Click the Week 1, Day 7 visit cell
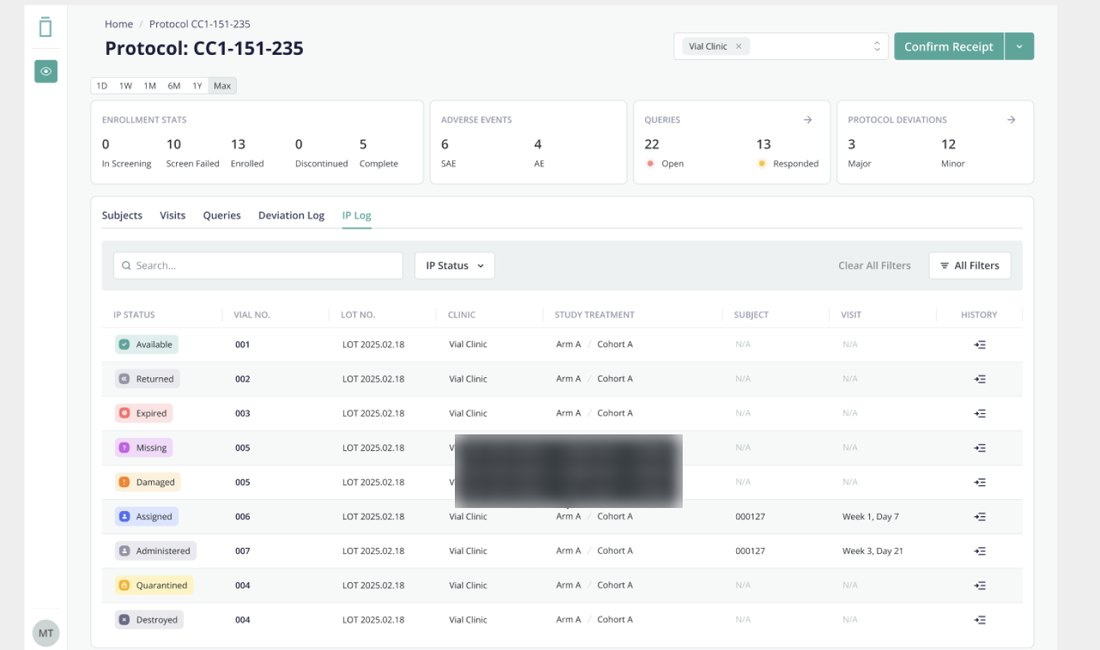This screenshot has width=1100, height=650. click(870, 517)
